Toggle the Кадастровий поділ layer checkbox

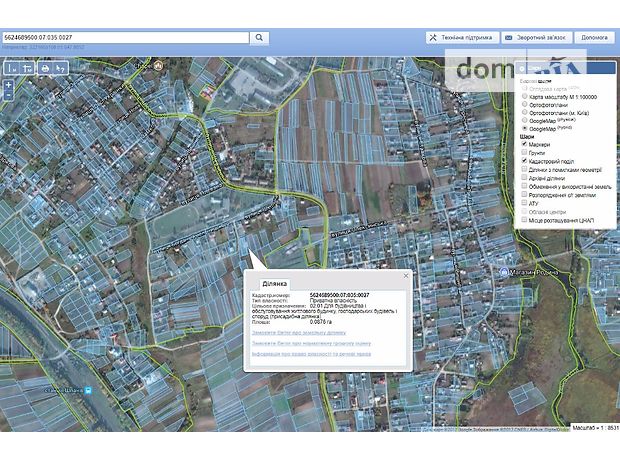pyautogui.click(x=524, y=161)
